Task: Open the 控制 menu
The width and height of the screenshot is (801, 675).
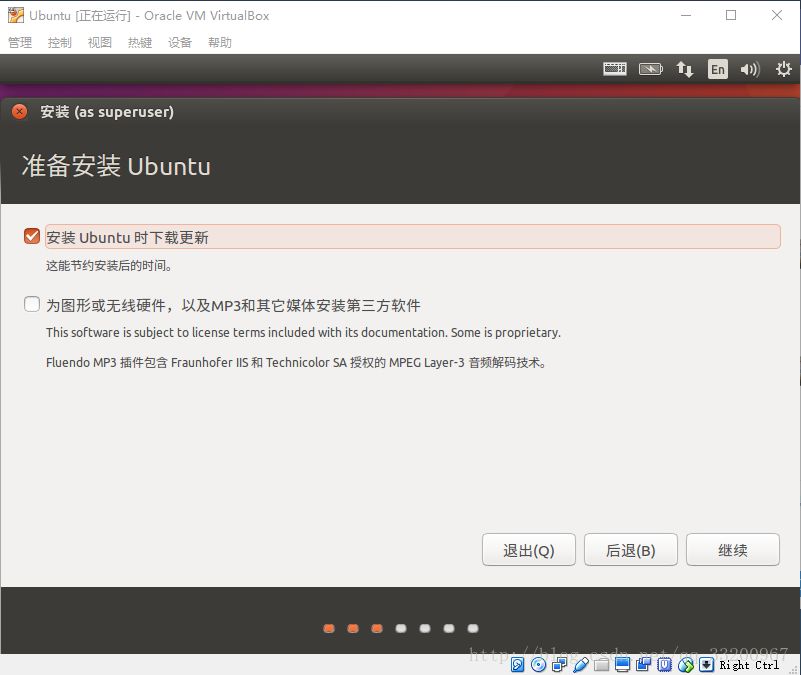Action: click(60, 42)
